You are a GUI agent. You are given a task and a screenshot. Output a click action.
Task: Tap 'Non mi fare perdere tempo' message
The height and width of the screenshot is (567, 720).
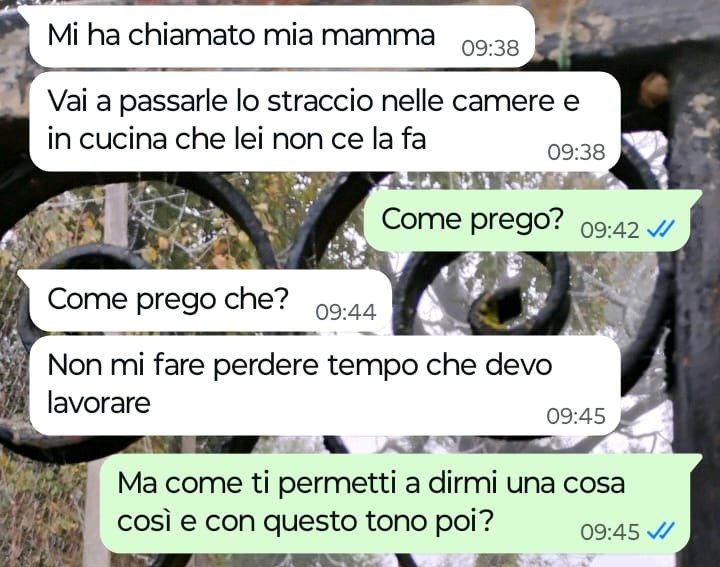coord(325,386)
